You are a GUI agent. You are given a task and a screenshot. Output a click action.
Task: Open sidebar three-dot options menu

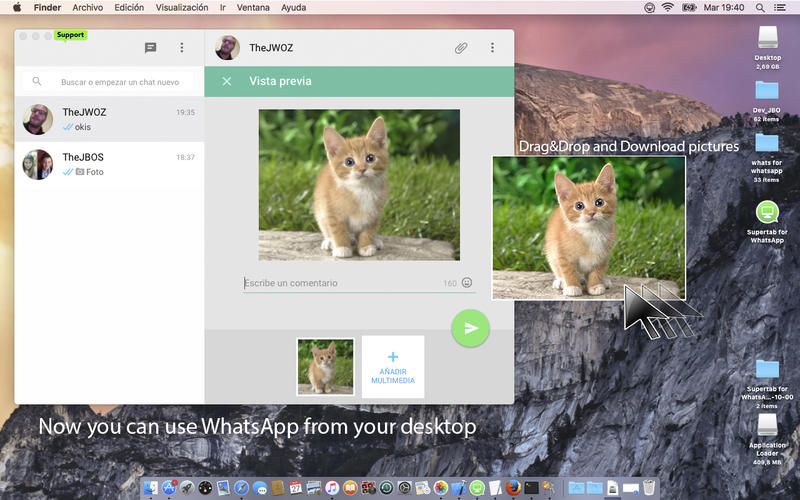[x=181, y=48]
